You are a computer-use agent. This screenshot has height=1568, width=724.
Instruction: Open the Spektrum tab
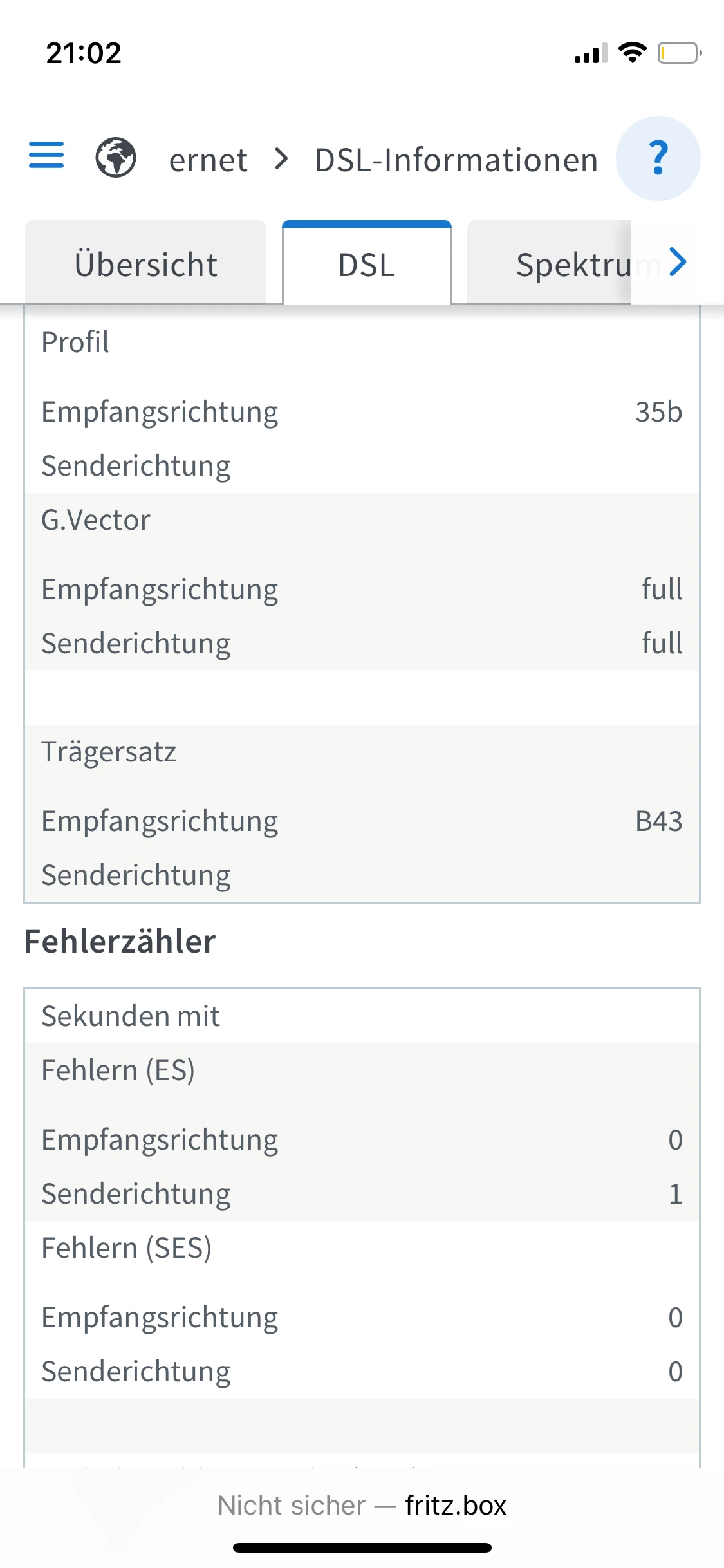pos(573,265)
